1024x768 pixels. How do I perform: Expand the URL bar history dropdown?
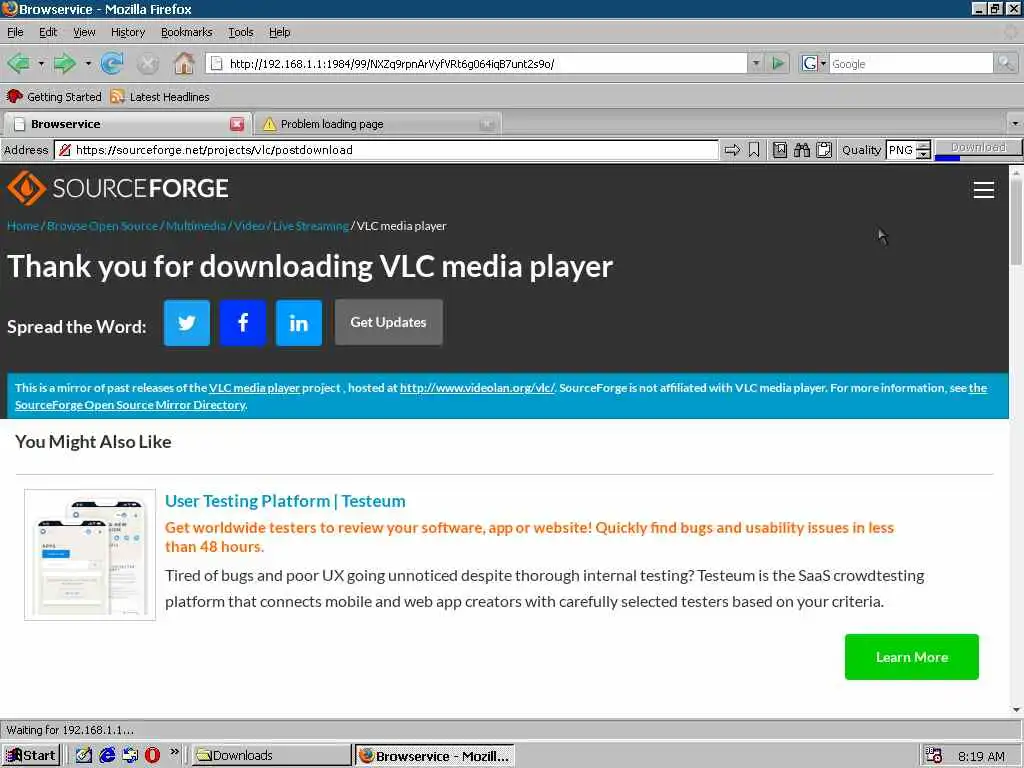coord(756,63)
